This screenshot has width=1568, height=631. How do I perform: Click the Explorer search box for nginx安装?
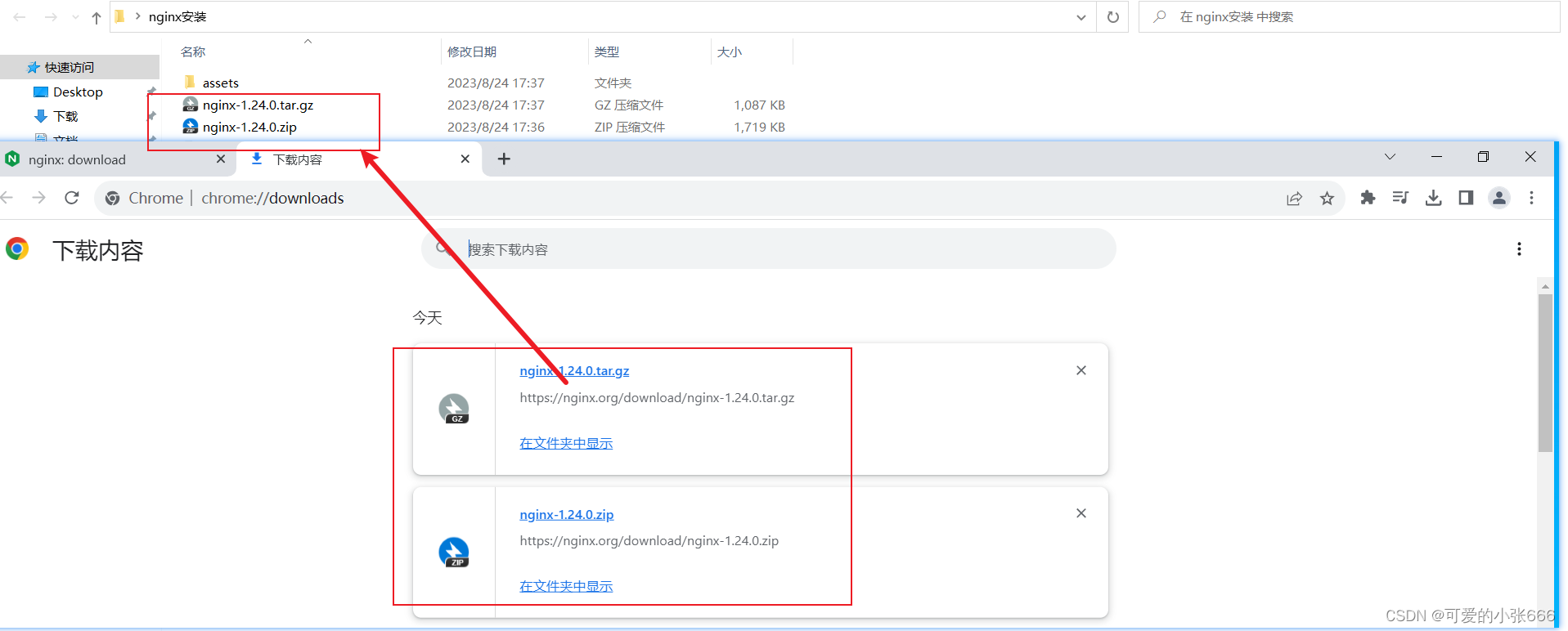1349,16
